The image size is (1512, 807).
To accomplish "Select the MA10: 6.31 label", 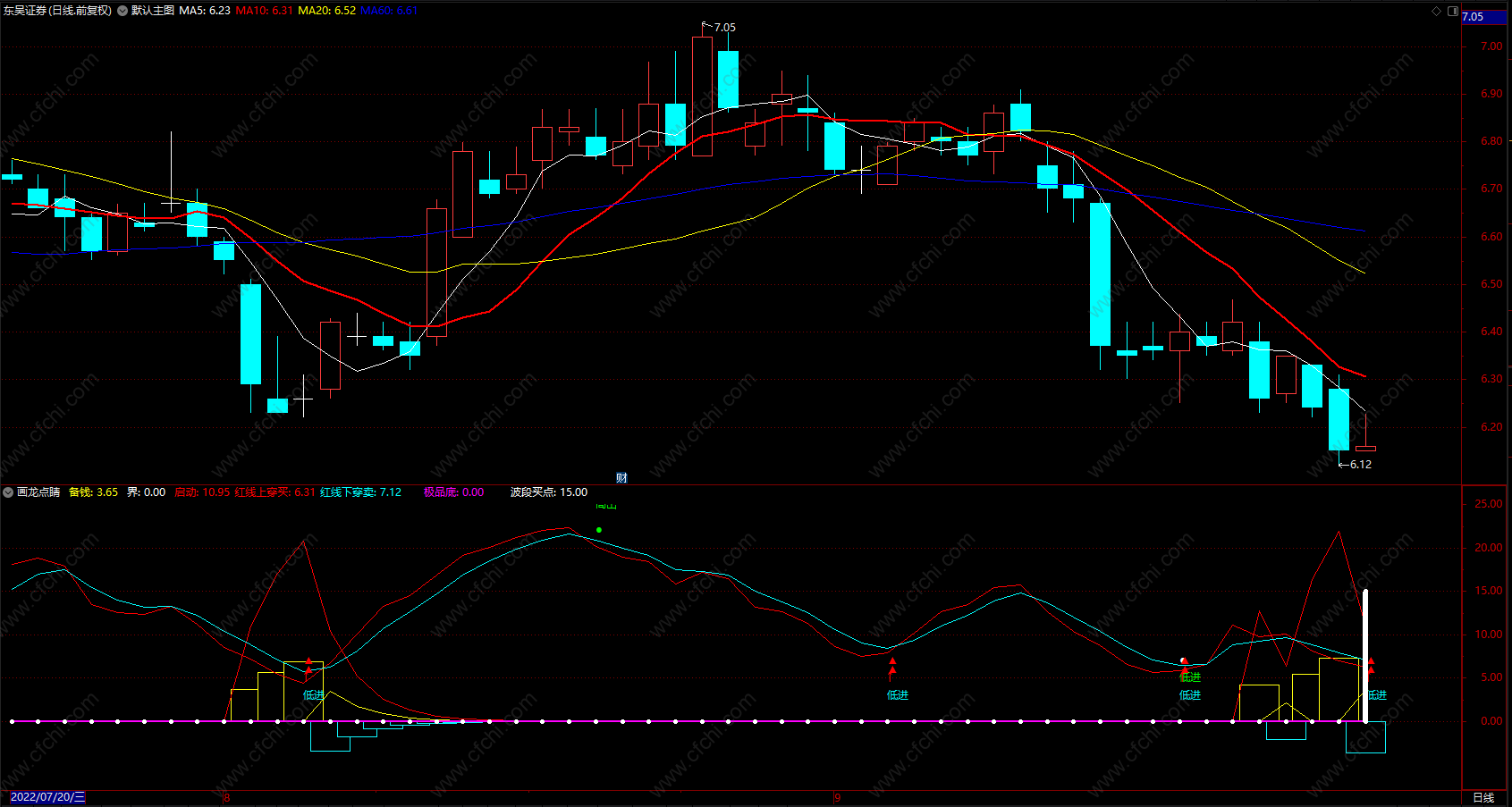I will pos(264,11).
